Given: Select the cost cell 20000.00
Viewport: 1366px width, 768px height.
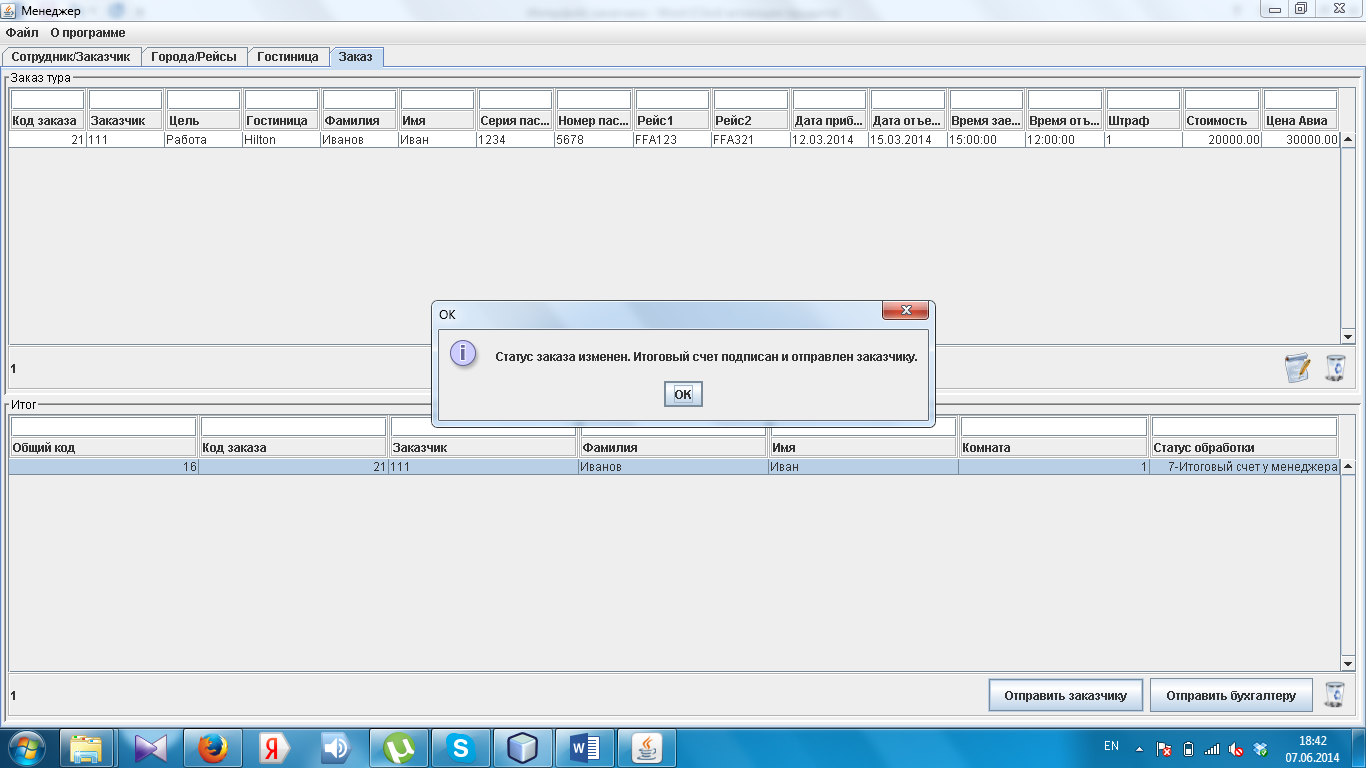Looking at the screenshot, I should [1222, 140].
